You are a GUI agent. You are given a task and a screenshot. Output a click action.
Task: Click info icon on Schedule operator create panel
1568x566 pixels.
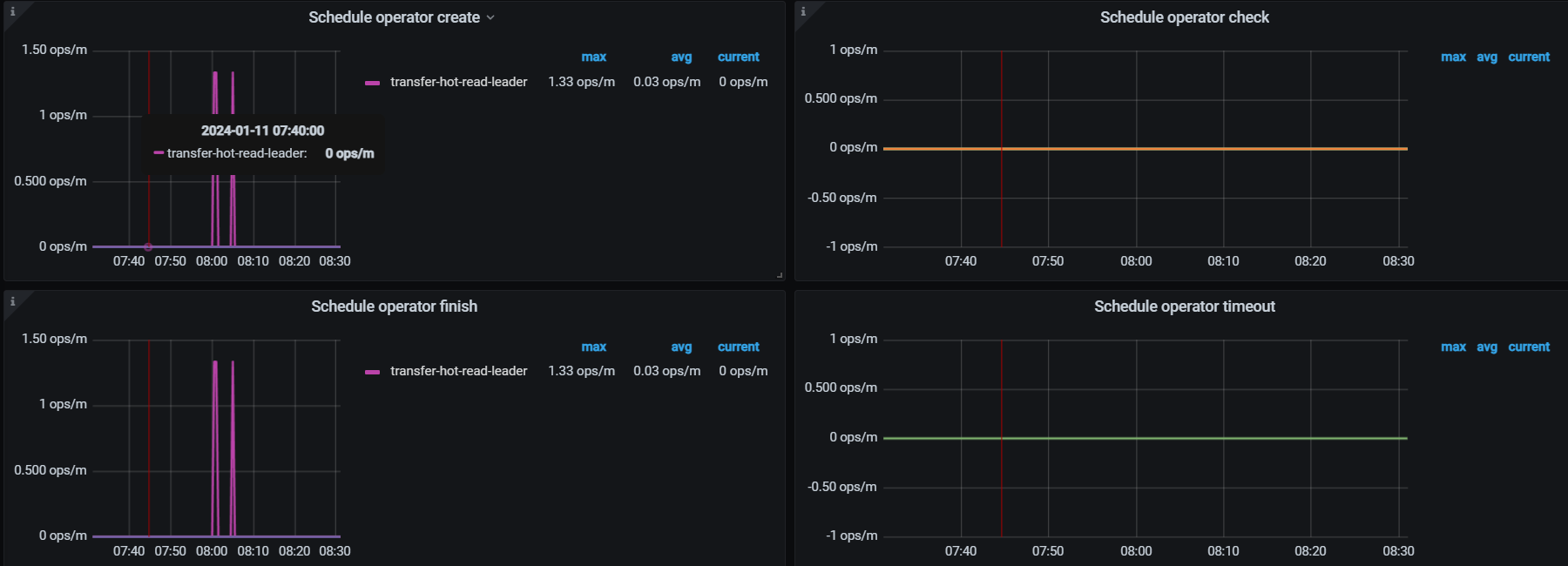pyautogui.click(x=12, y=11)
